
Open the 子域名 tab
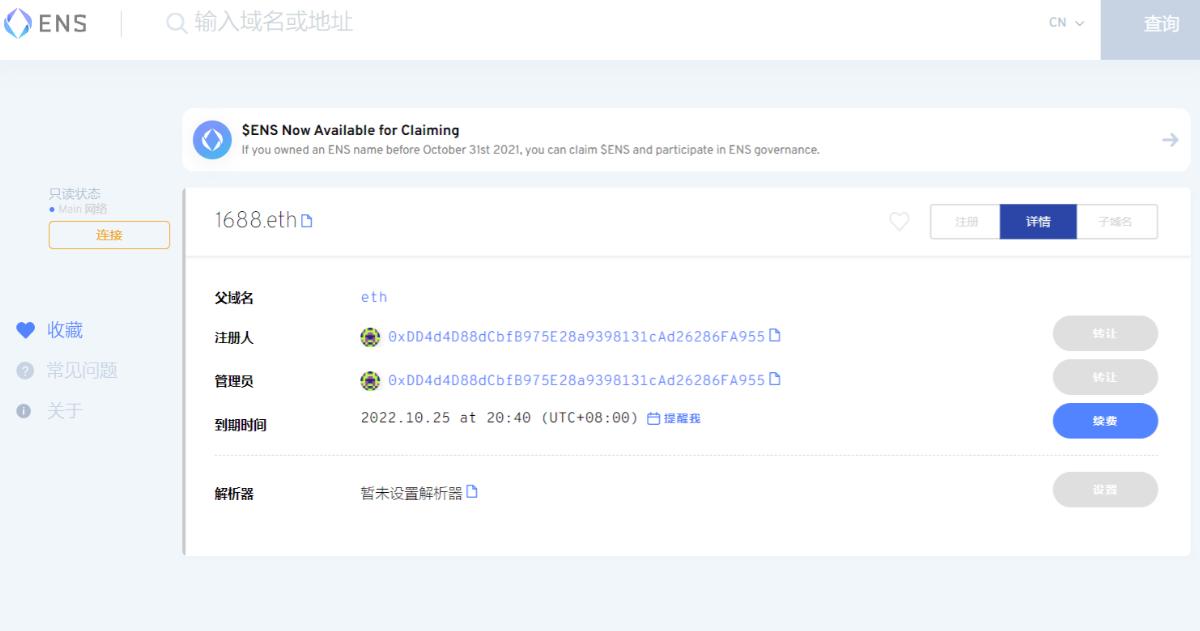pyautogui.click(x=1117, y=222)
